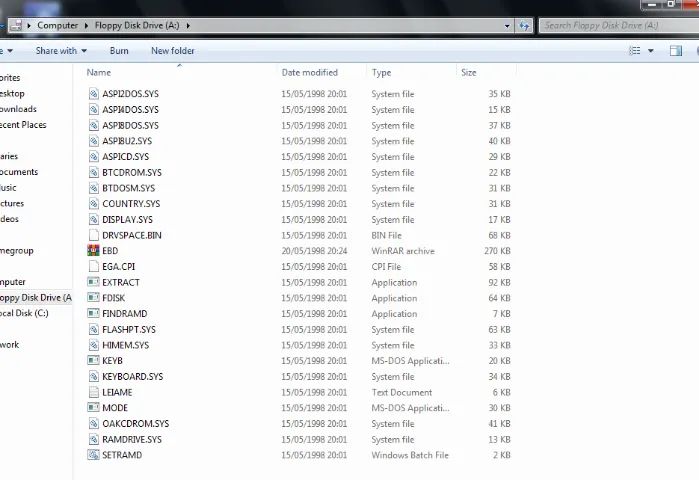Sort by the Name column header
699x480 pixels.
[x=99, y=72]
